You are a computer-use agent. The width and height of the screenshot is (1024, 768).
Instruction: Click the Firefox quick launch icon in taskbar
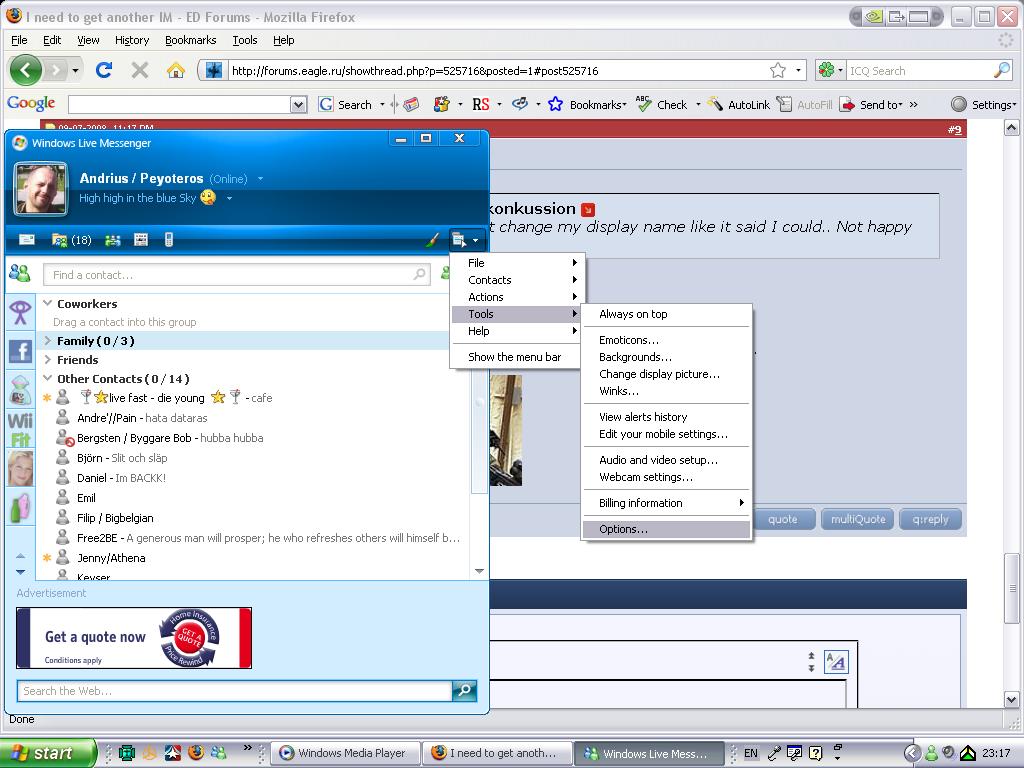pyautogui.click(x=196, y=753)
